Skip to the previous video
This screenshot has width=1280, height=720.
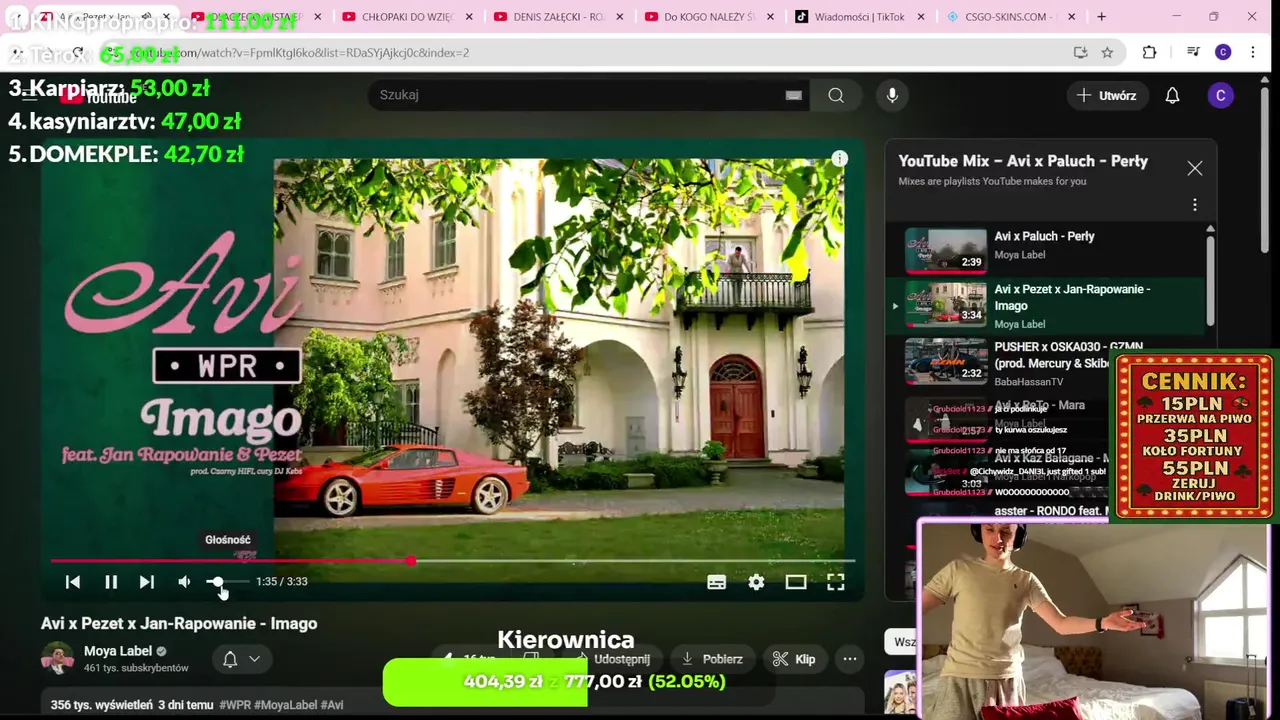tap(73, 582)
